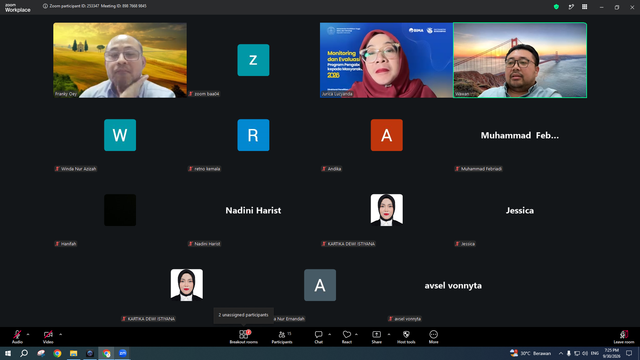Click the icon left of the grid view button
640x360 pixels.
pos(571,7)
